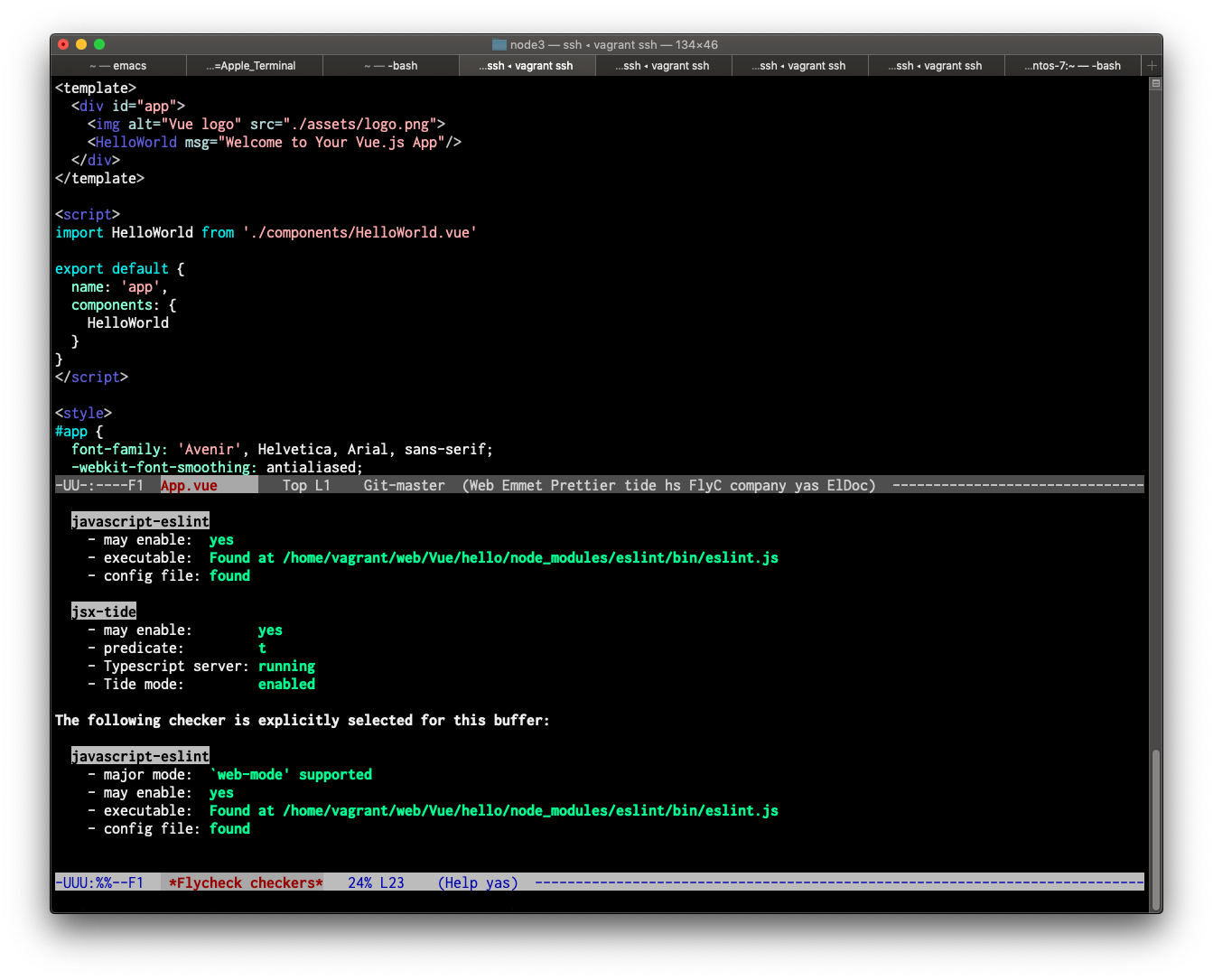Click the Emmet mode indicator in the mode line
This screenshot has height=980, width=1213.
coord(519,485)
